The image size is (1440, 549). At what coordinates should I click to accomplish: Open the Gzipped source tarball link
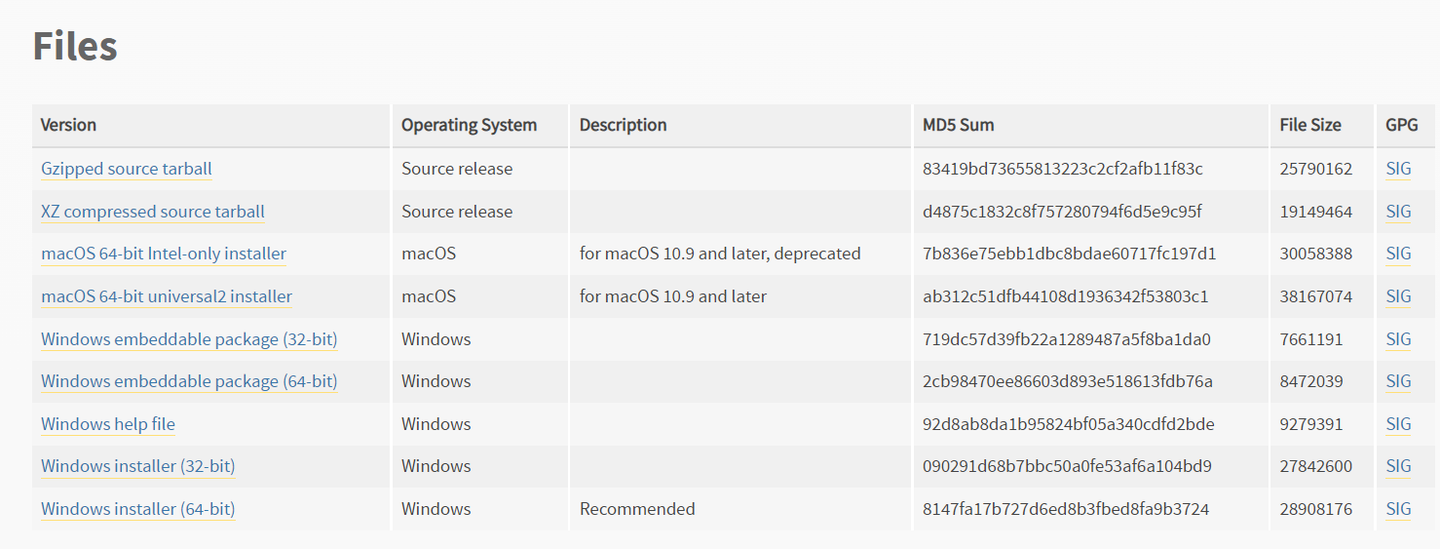point(126,169)
